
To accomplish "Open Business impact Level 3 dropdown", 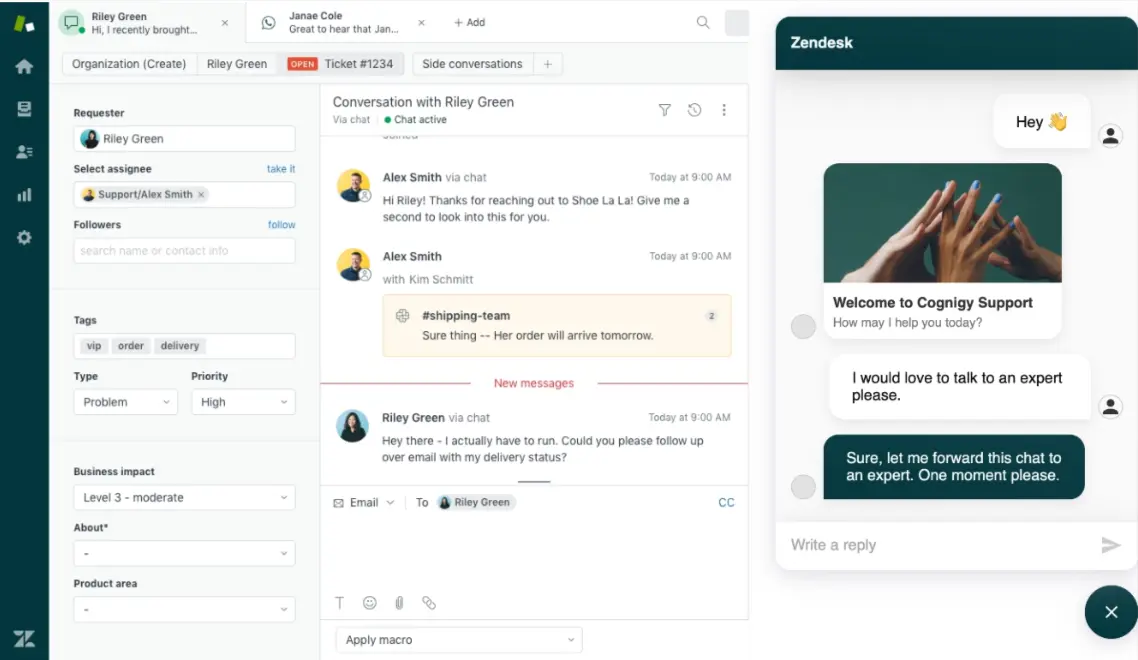I will (x=184, y=497).
